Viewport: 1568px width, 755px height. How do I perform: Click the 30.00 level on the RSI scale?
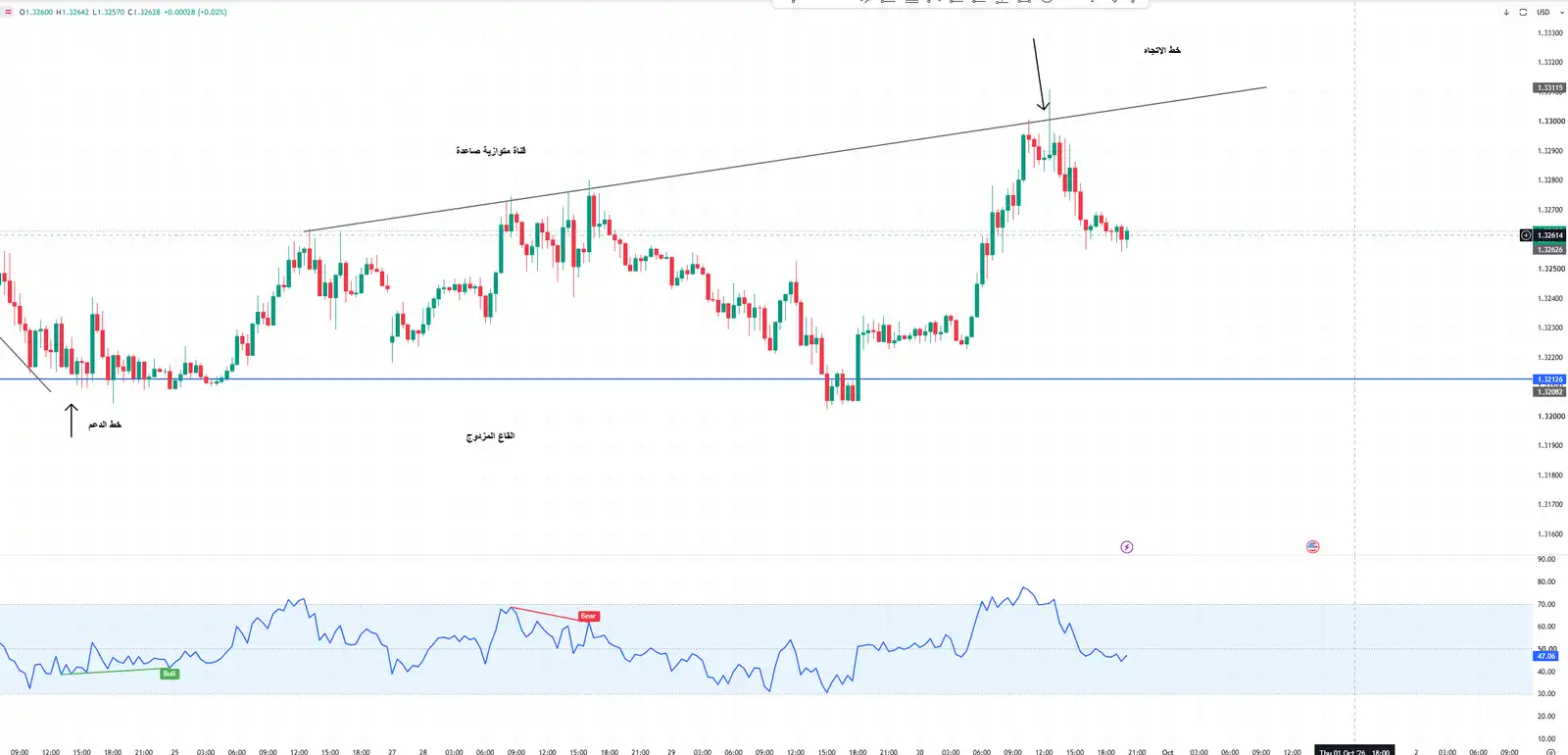pyautogui.click(x=1546, y=693)
